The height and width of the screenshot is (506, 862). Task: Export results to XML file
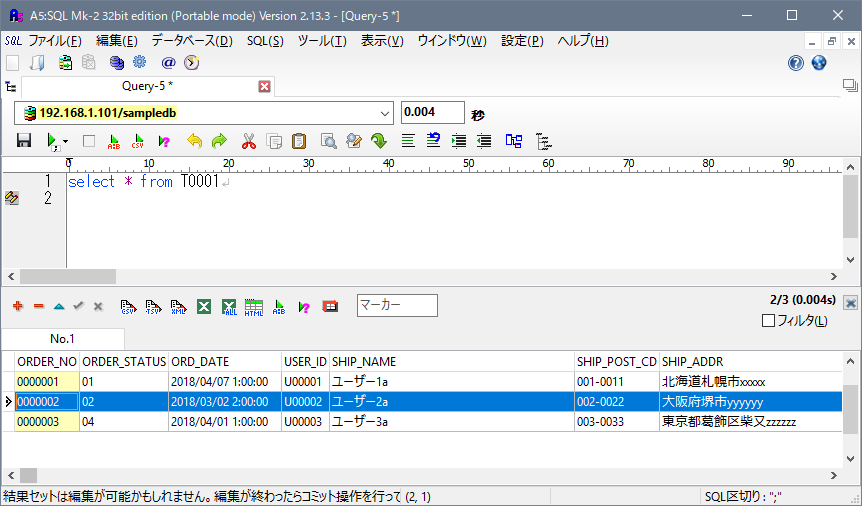click(x=179, y=307)
